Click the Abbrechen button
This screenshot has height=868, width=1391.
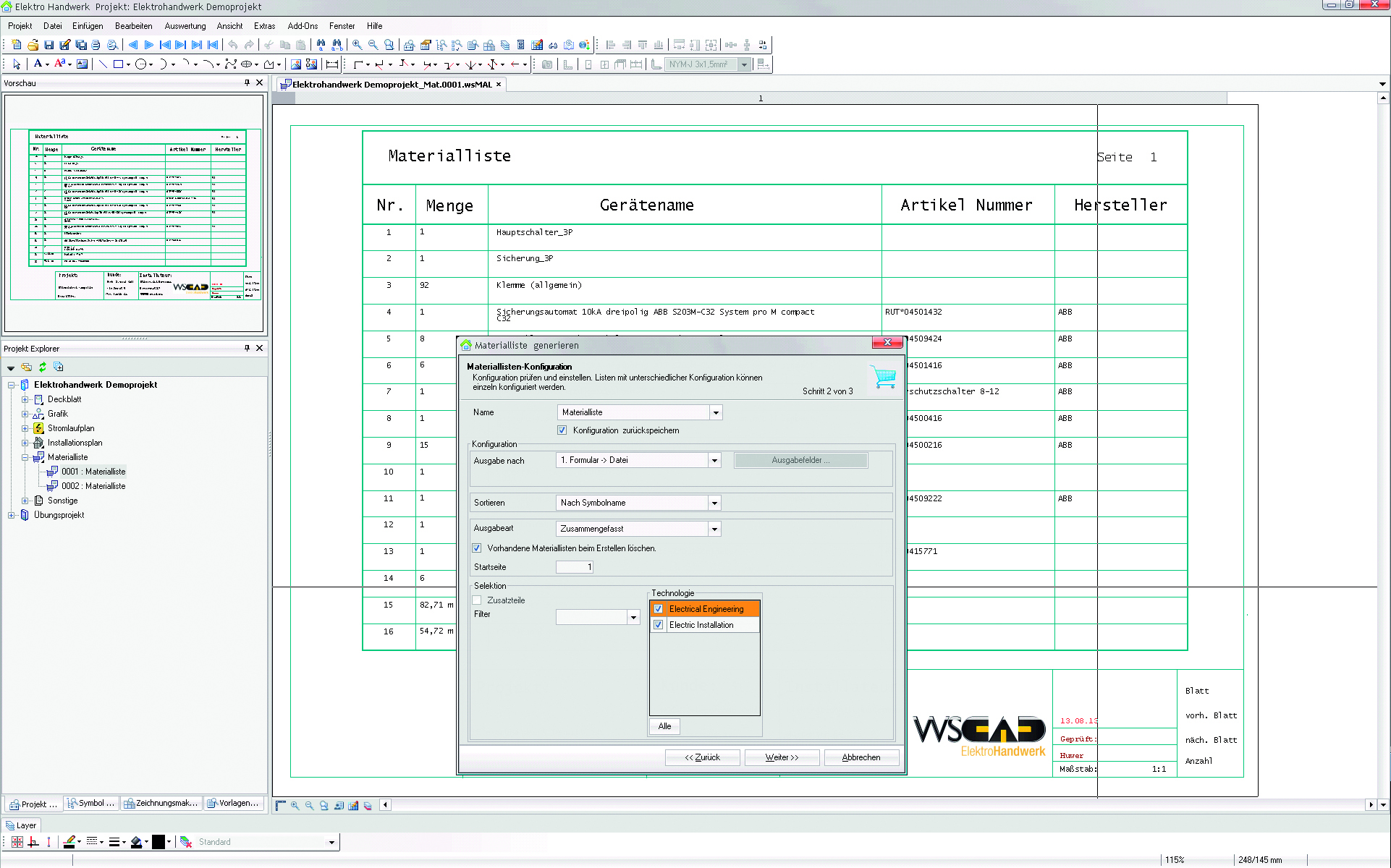(861, 757)
